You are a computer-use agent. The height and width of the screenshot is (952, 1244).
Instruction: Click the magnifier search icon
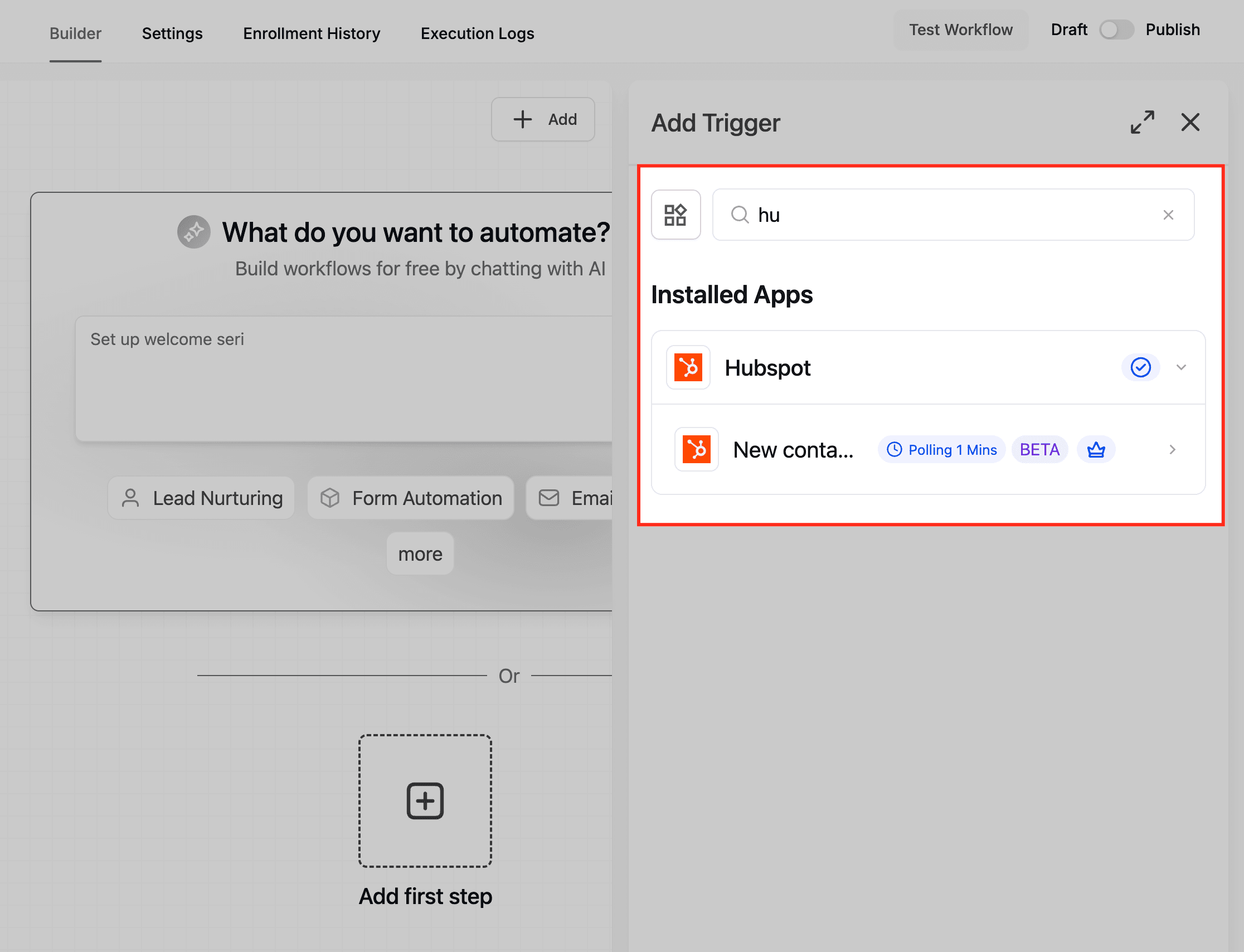pos(739,215)
